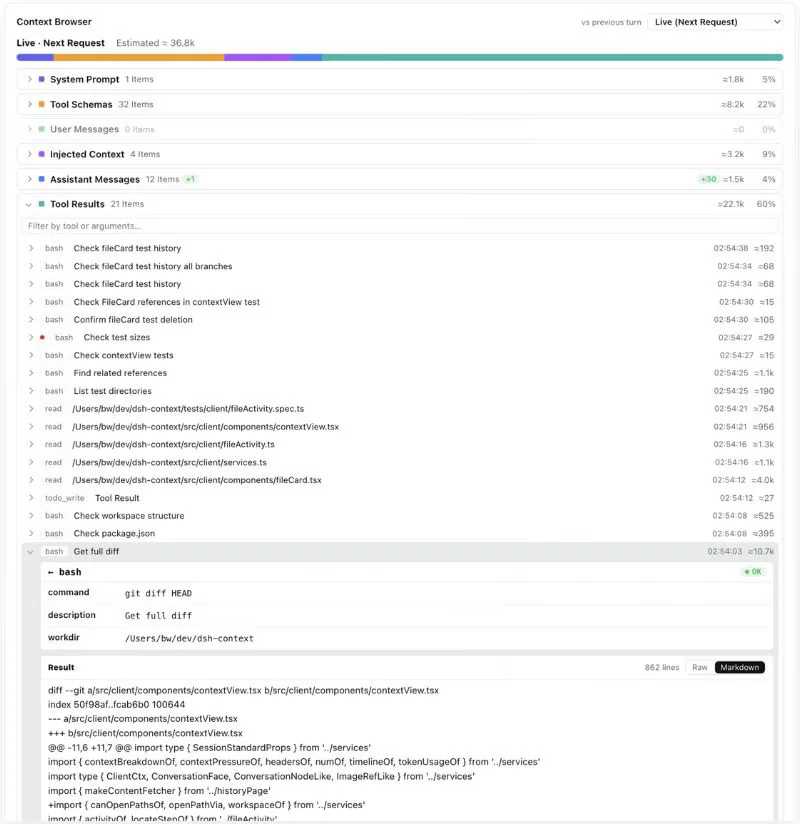Click the Tool Schemas orange color square

42,105
